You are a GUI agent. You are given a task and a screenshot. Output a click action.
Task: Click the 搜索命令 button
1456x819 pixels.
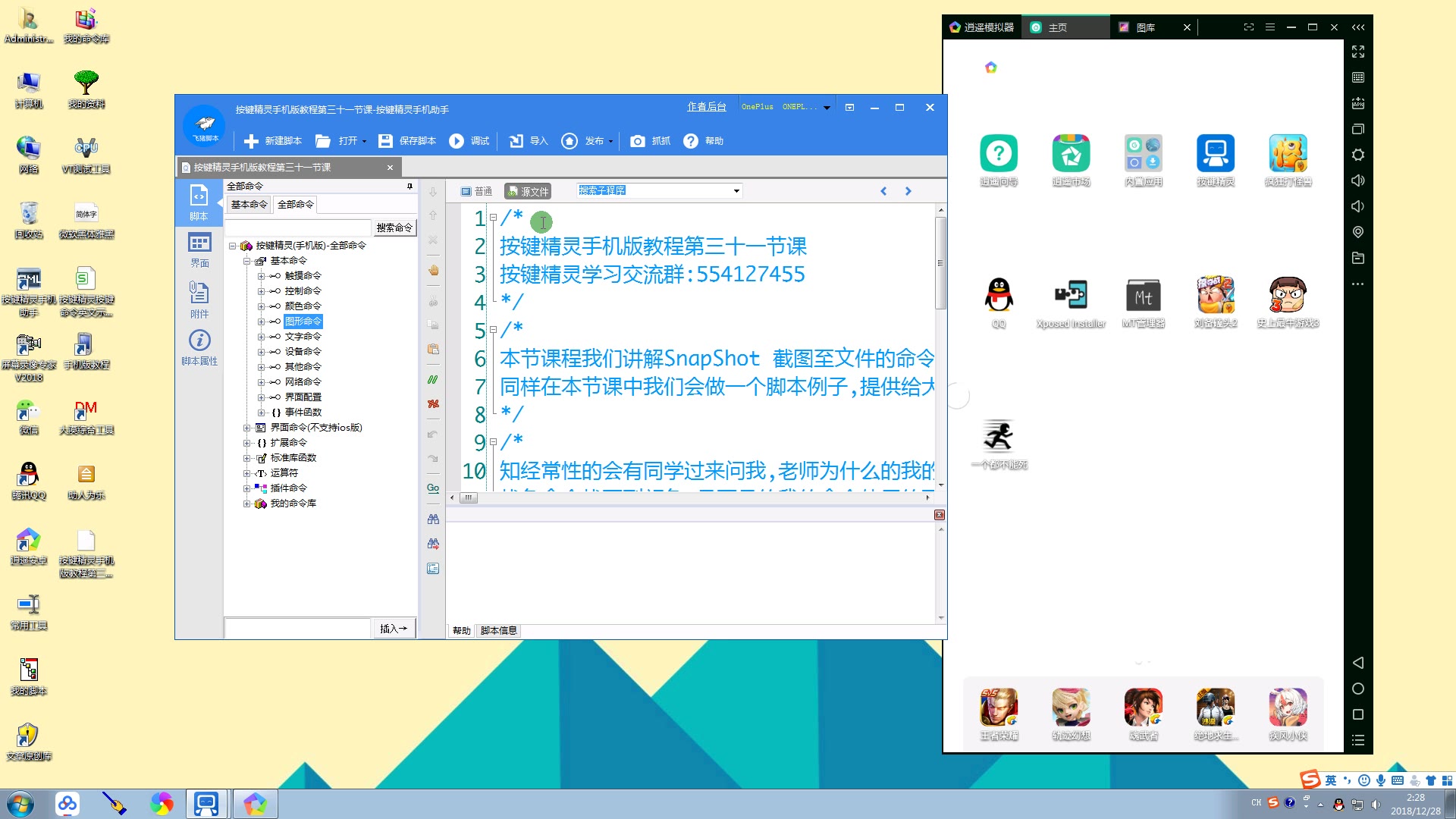tap(394, 227)
